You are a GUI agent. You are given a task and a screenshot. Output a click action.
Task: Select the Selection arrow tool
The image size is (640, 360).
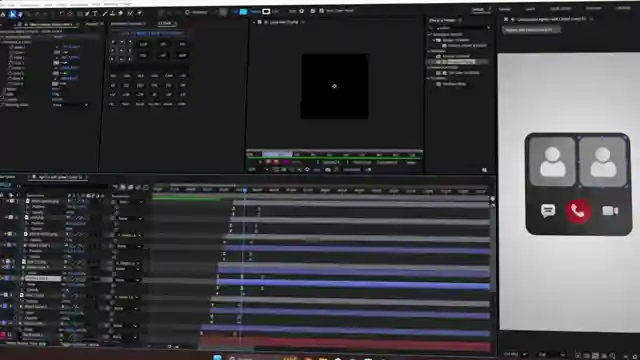pyautogui.click(x=12, y=14)
